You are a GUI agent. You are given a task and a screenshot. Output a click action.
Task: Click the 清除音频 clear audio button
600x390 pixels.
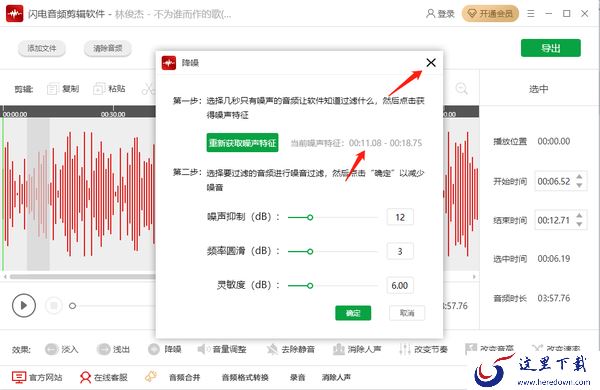point(108,48)
